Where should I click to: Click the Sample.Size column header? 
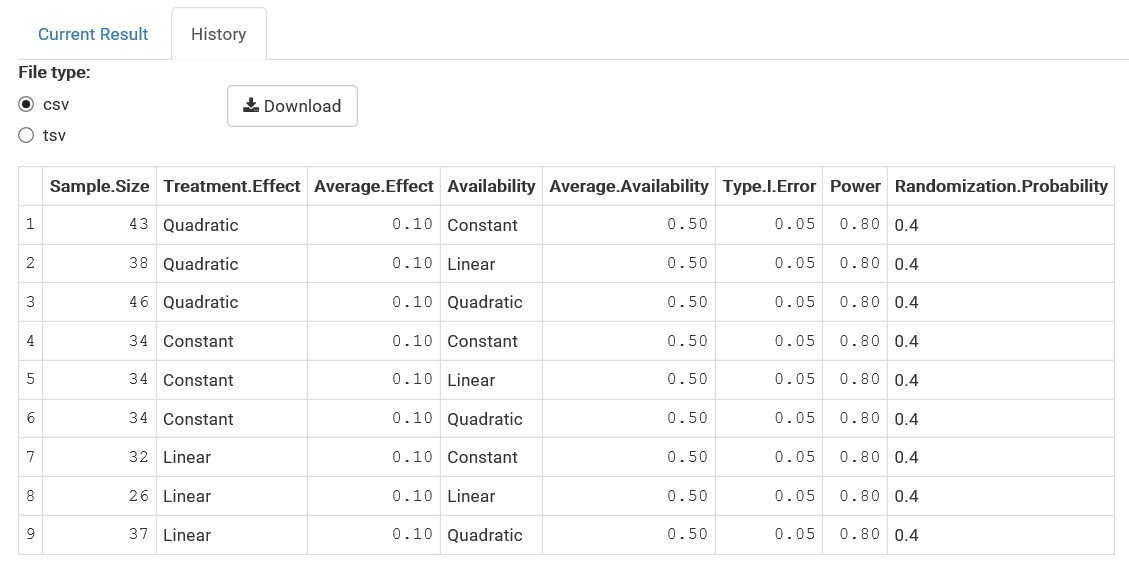[100, 186]
